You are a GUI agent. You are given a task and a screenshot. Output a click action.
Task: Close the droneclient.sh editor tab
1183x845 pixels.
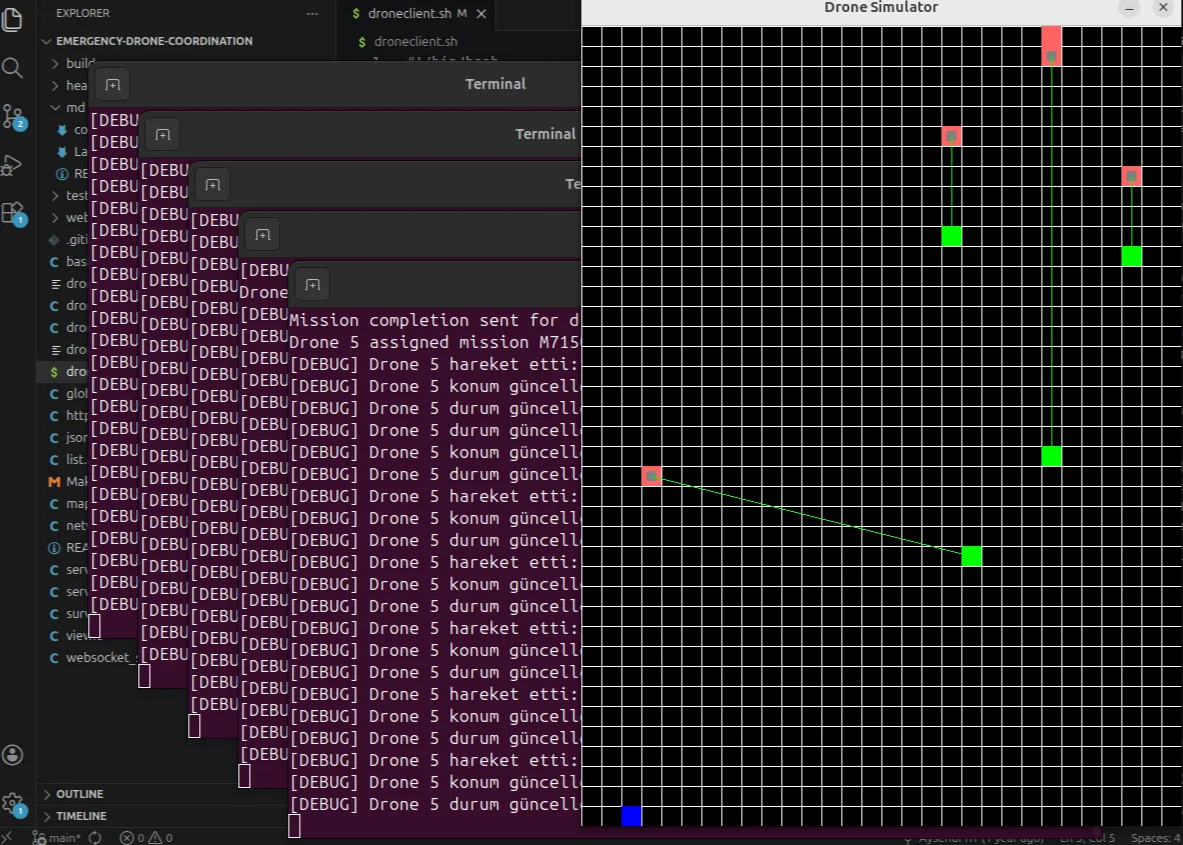(481, 14)
